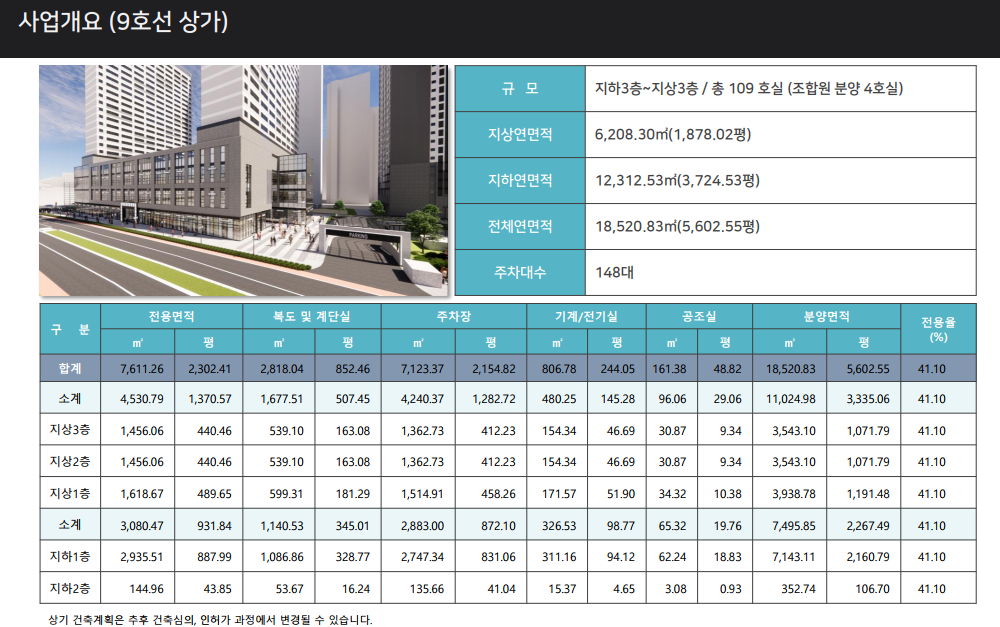Click the '지상1층' row label
Screen dimensions: 1000x627
point(70,493)
